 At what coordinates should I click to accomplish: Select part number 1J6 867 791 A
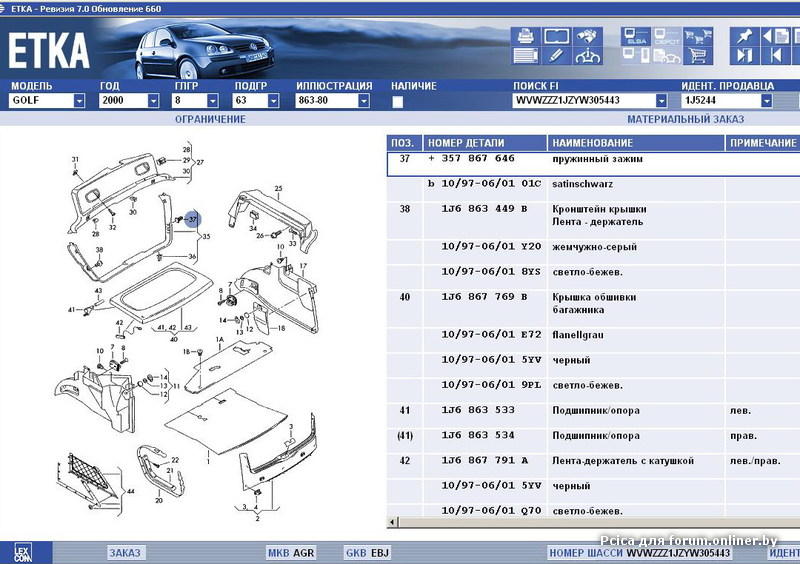coord(484,460)
